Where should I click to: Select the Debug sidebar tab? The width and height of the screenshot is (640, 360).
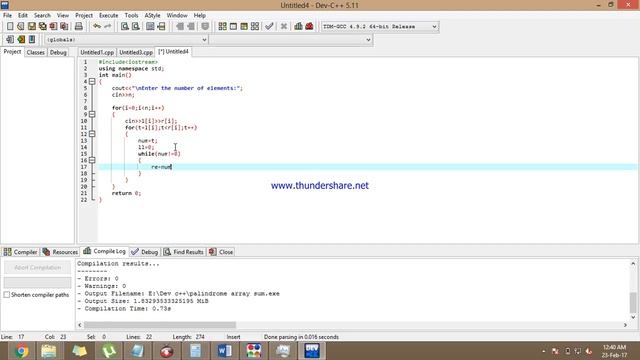click(58, 52)
